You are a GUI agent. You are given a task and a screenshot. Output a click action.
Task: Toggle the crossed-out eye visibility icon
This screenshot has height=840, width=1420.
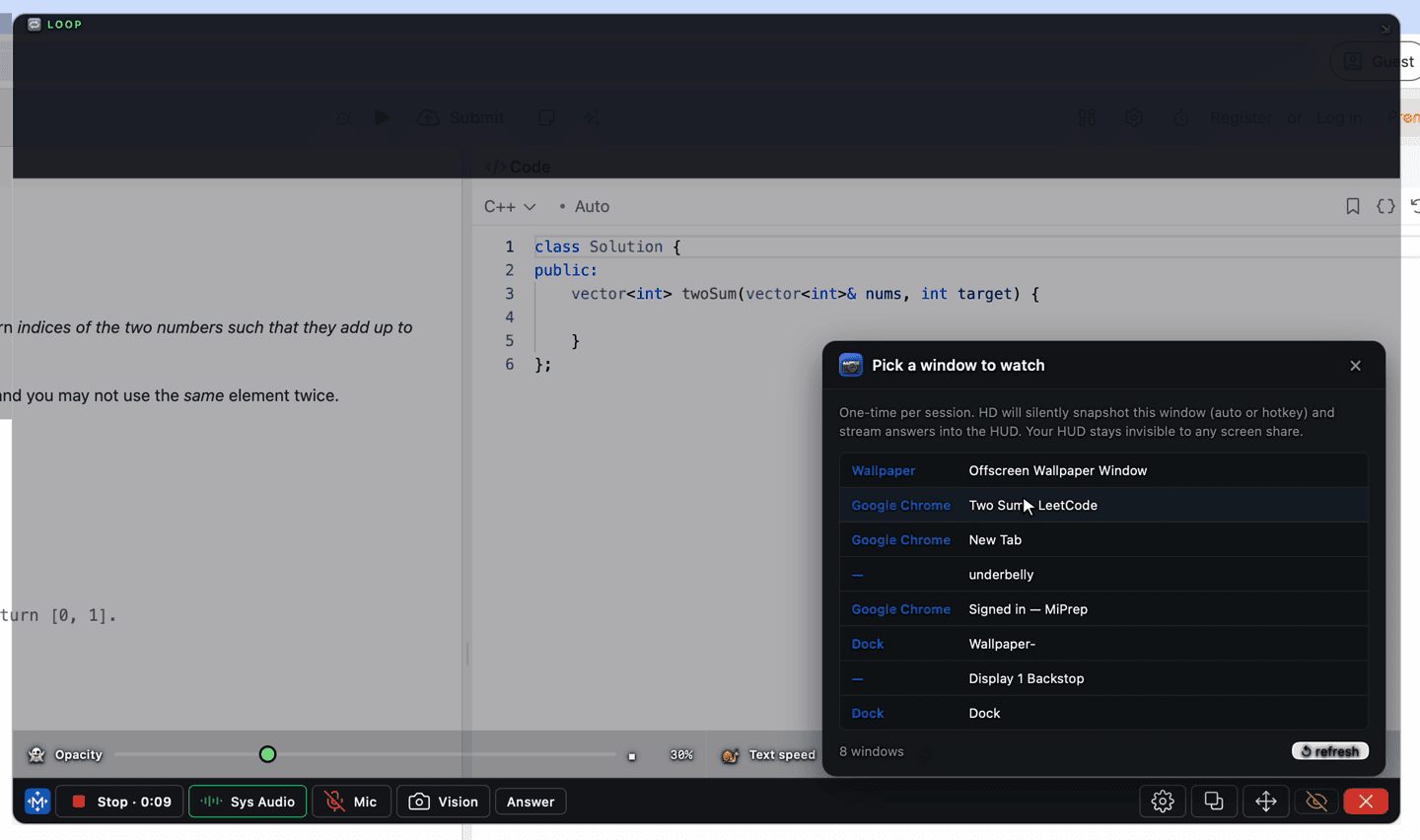[x=1316, y=802]
